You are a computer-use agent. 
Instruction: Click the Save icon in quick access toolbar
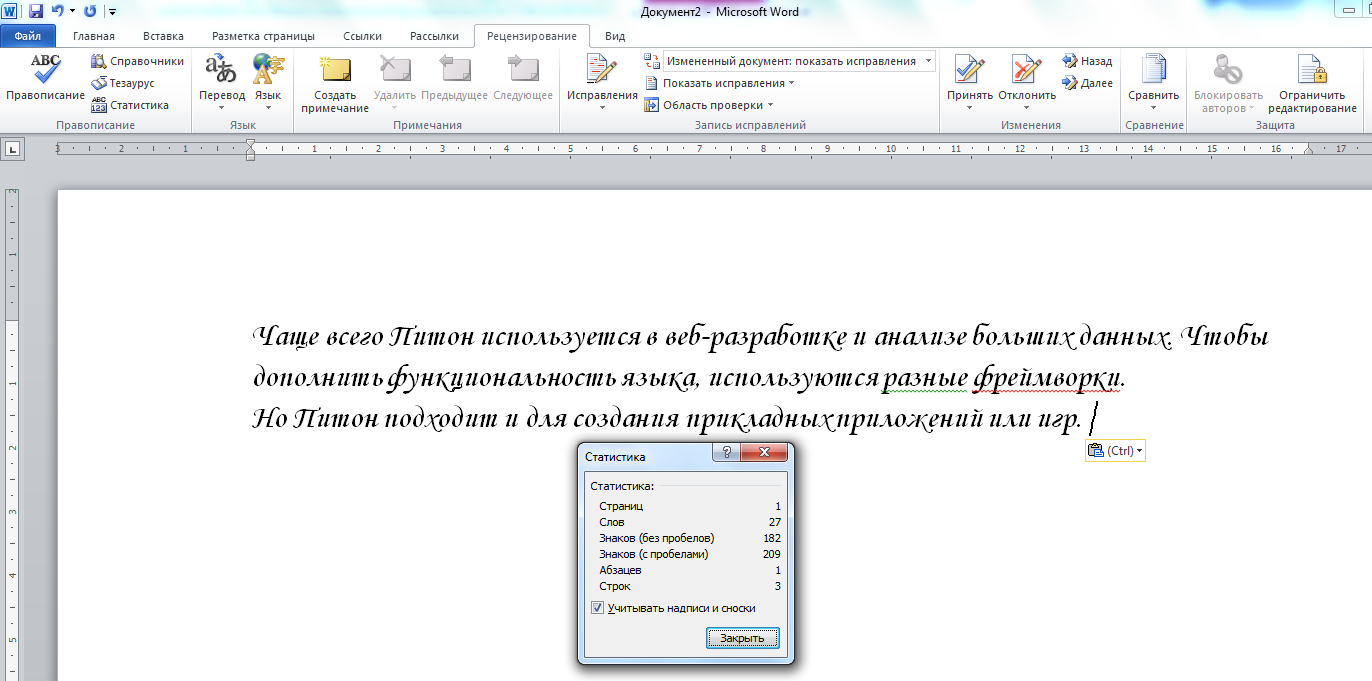36,11
